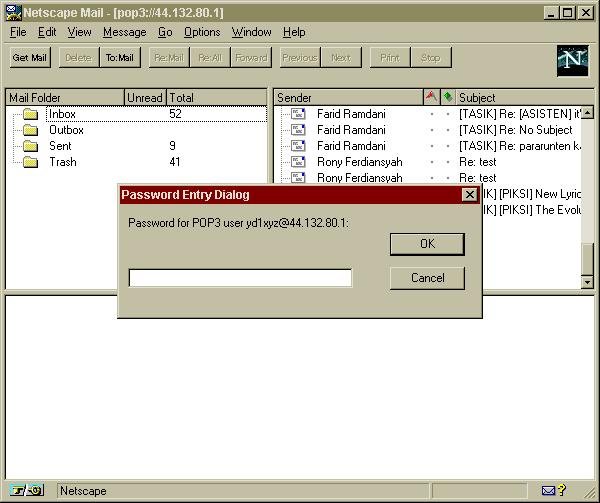
Task: Click message list scroll up arrow
Action: [587, 113]
